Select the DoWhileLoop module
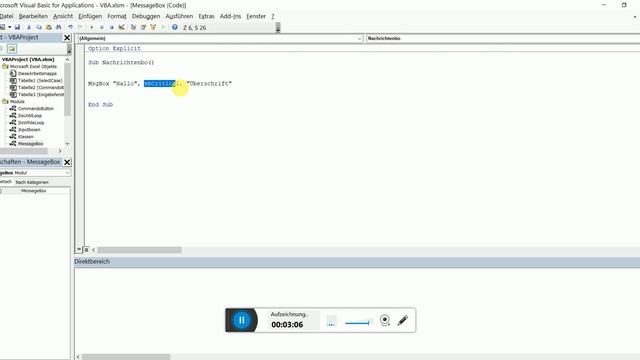Image resolution: width=640 pixels, height=360 pixels. pyautogui.click(x=31, y=122)
